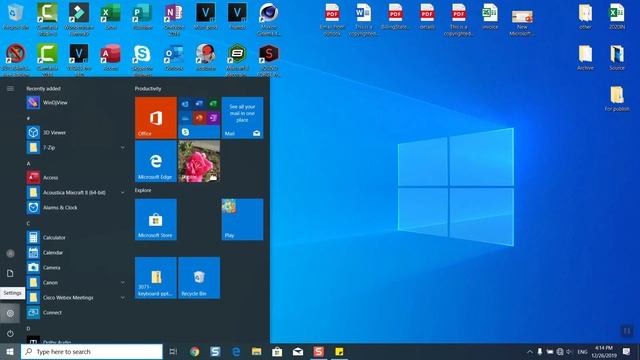Expand the Canon folder in app list
This screenshot has width=640, height=360.
pos(122,282)
